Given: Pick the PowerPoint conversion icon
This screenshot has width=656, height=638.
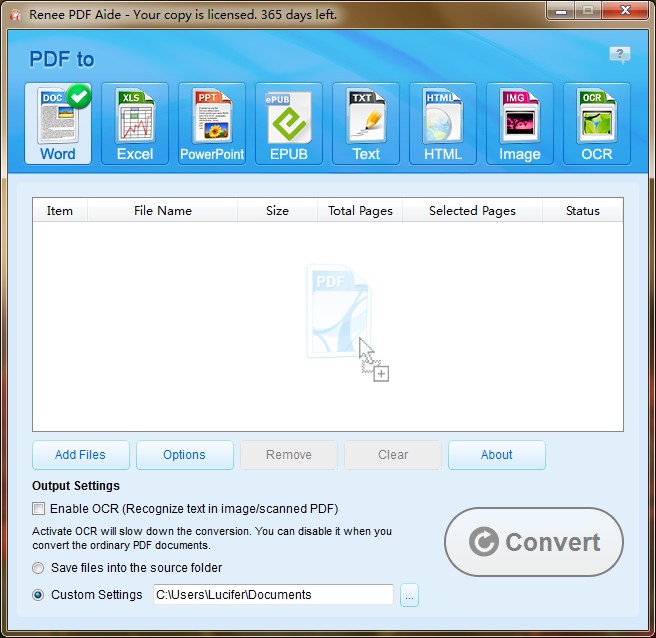Looking at the screenshot, I should click(212, 123).
